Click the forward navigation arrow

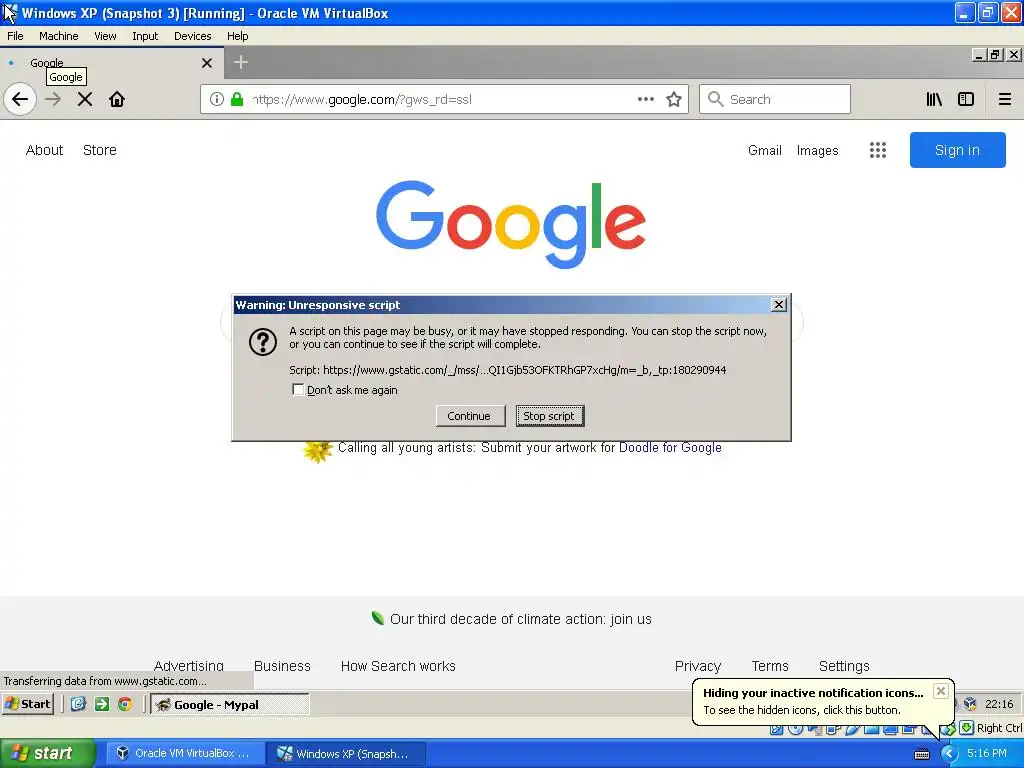53,99
